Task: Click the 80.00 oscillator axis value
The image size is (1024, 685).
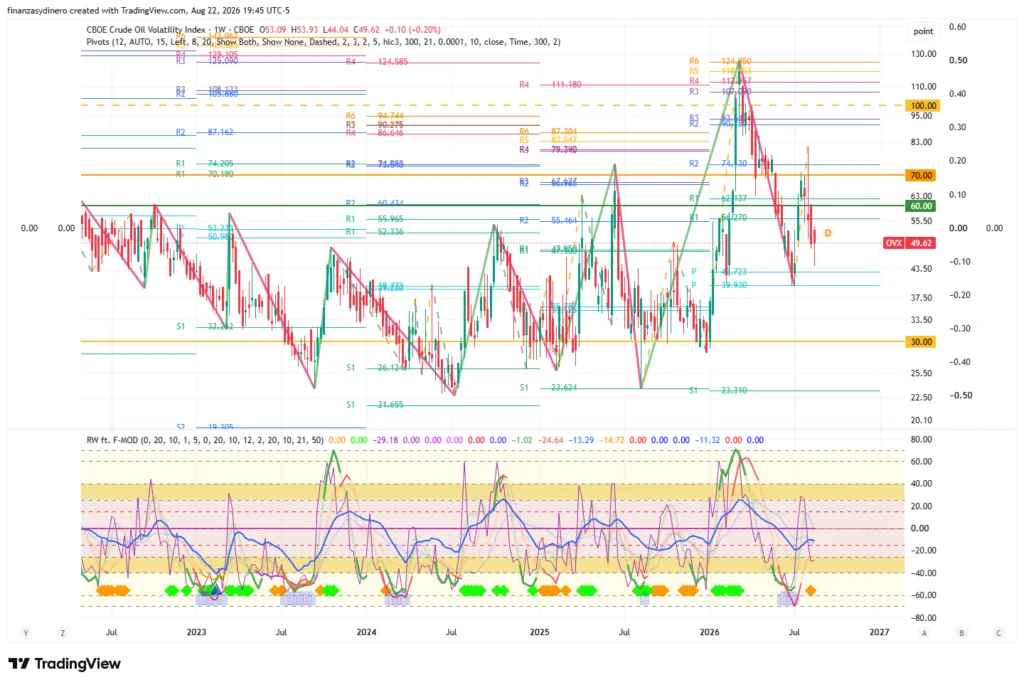Action: coord(921,439)
